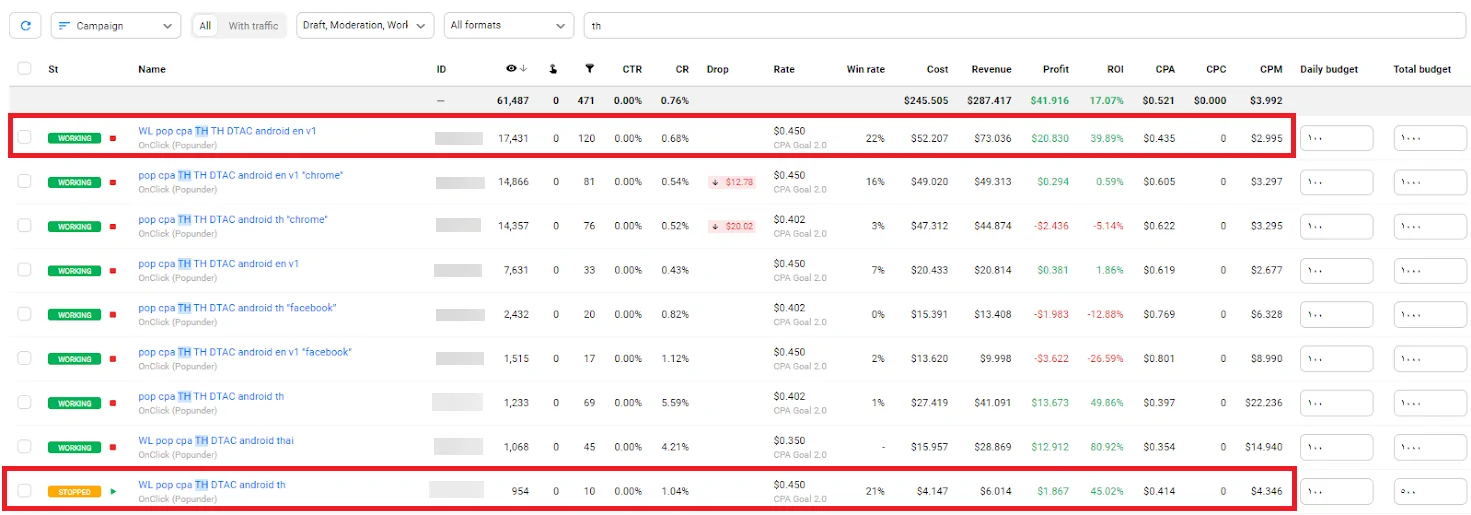Sort table by Revenue column header
1471x515 pixels.
[x=991, y=69]
